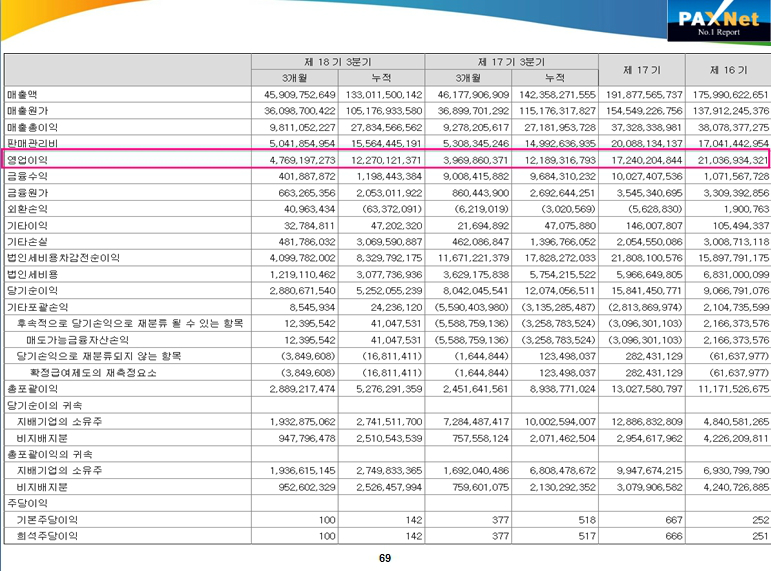Click the 총포괄이익 row label

(31, 389)
